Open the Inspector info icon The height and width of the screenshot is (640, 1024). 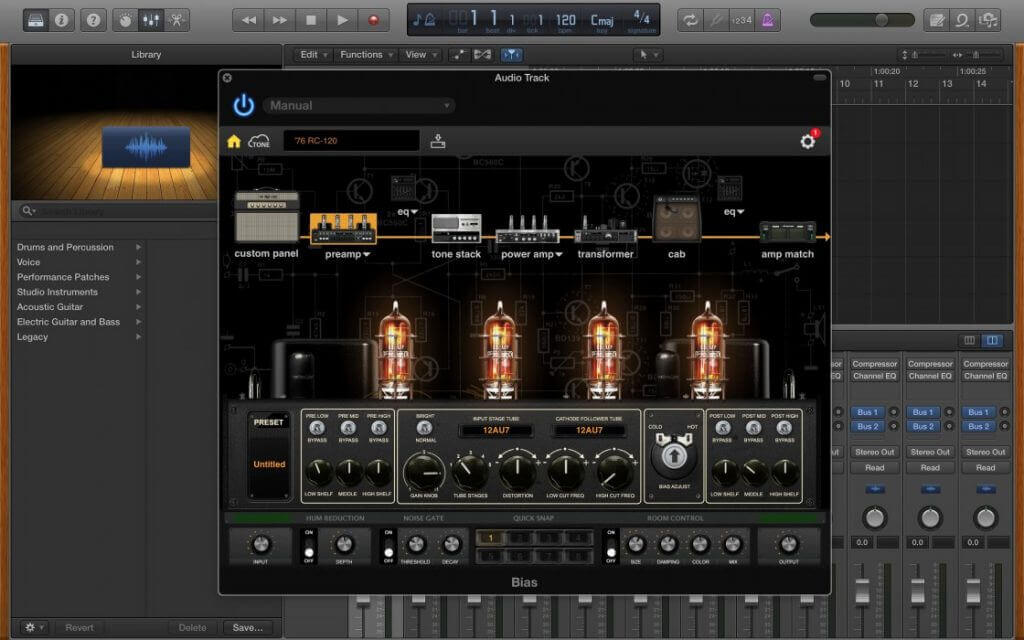61,20
